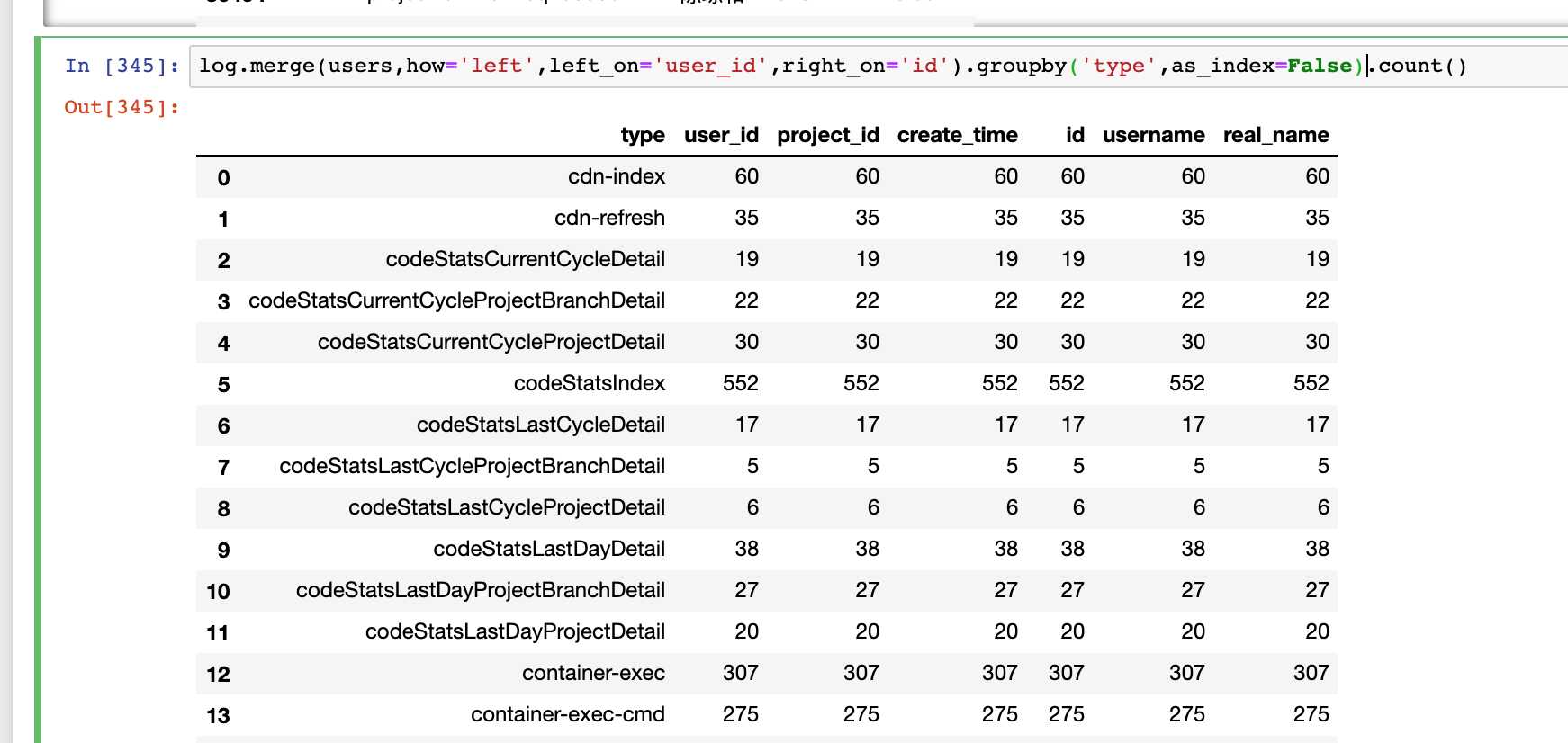Click the real_name column header
Screen dimensions: 1568x743
(1275, 136)
